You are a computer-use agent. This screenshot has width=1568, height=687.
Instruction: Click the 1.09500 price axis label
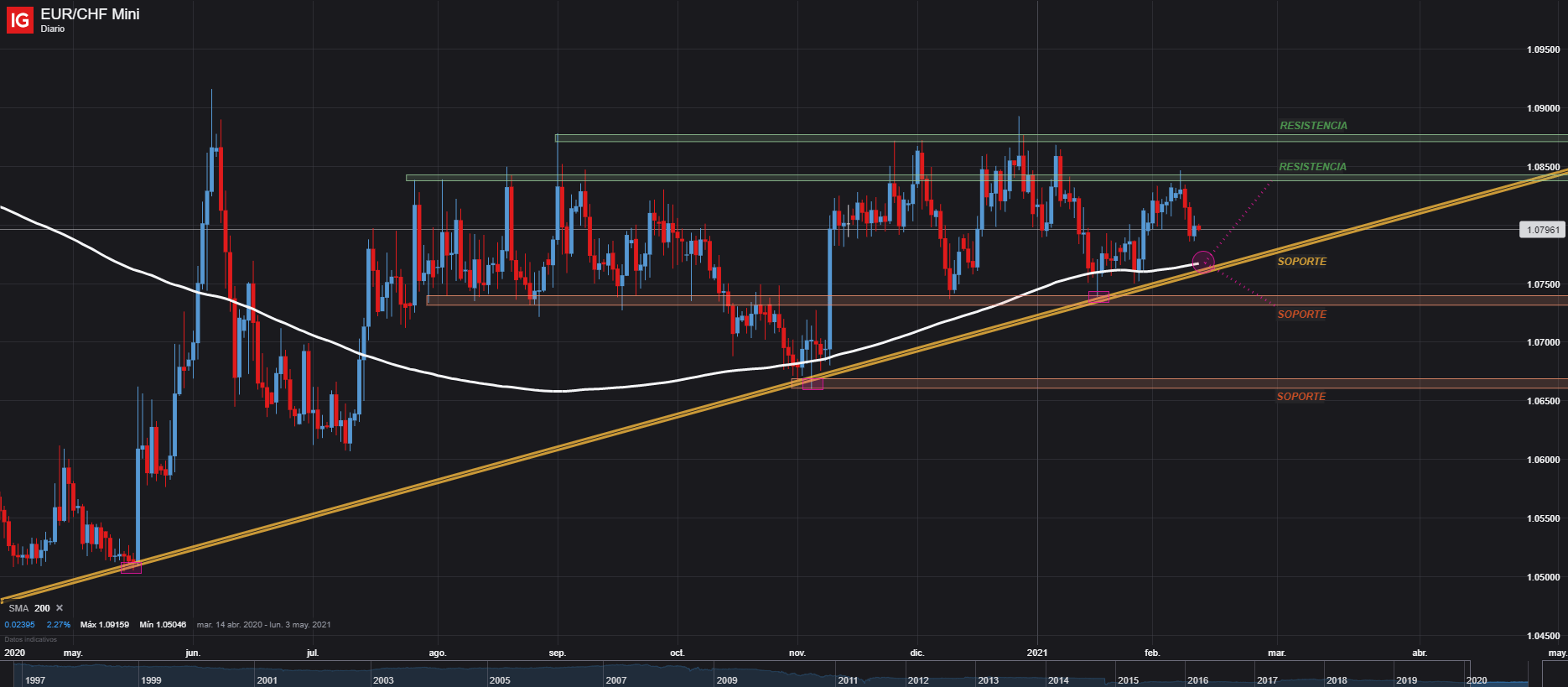[1544, 49]
